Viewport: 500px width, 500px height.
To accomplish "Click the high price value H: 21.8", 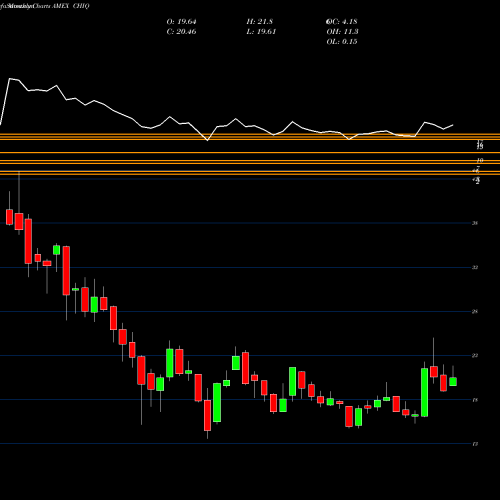I will pos(260,22).
